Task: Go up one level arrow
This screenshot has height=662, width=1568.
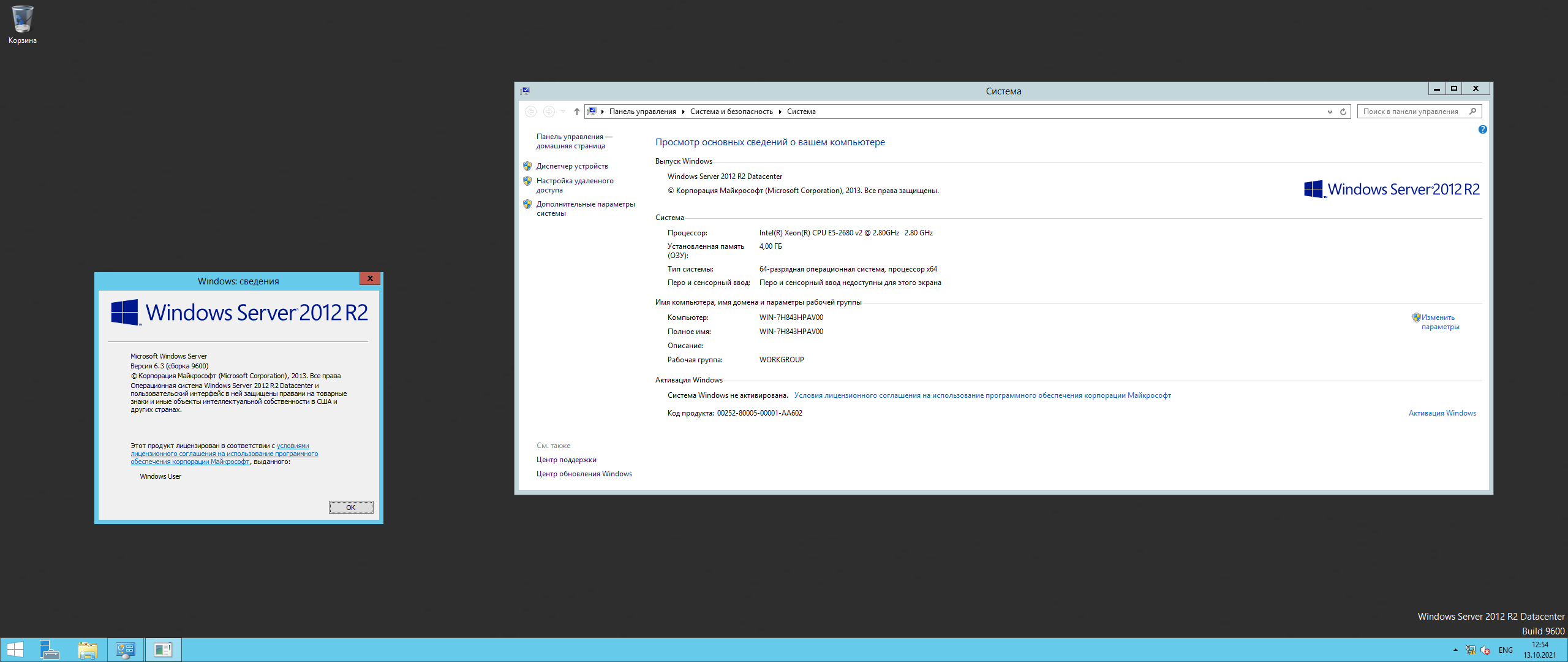Action: tap(576, 112)
